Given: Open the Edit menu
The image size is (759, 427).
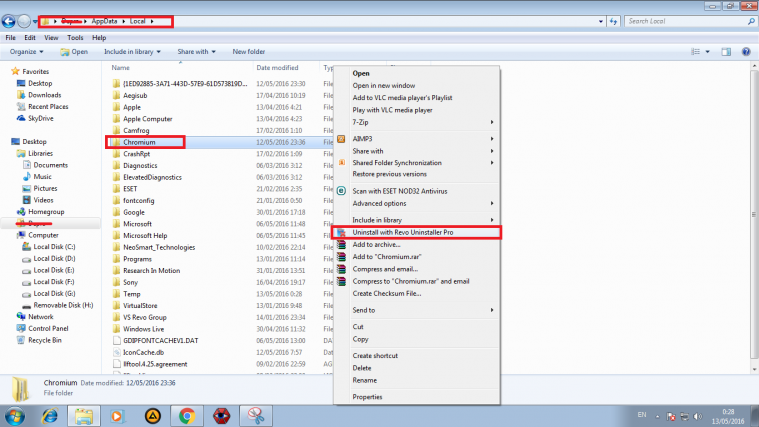Looking at the screenshot, I should point(30,38).
